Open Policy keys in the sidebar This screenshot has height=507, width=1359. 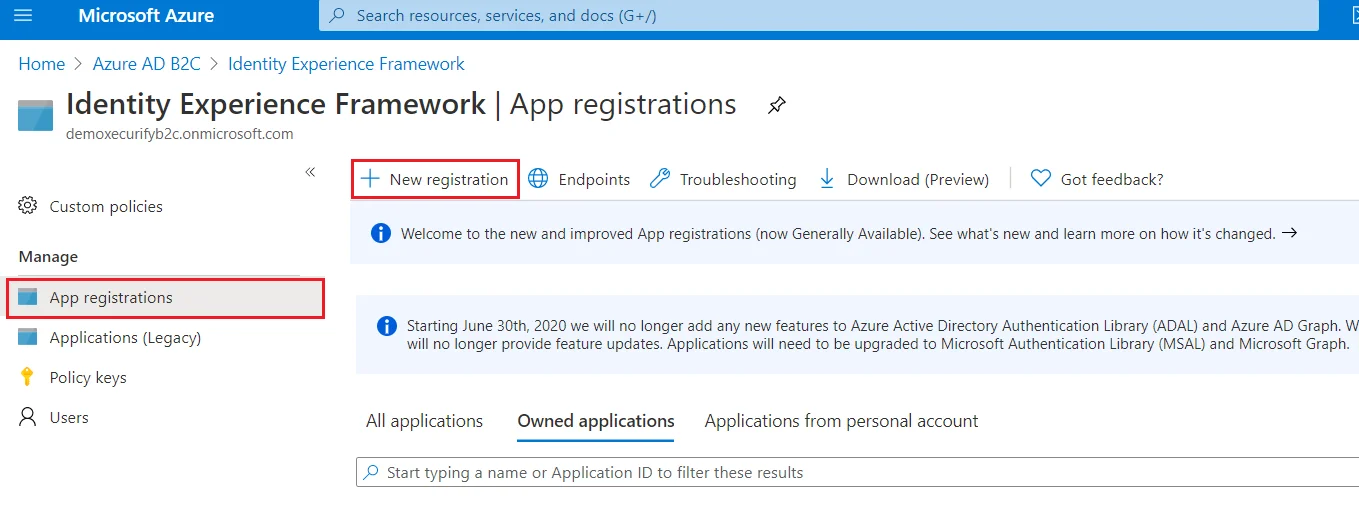tap(88, 378)
